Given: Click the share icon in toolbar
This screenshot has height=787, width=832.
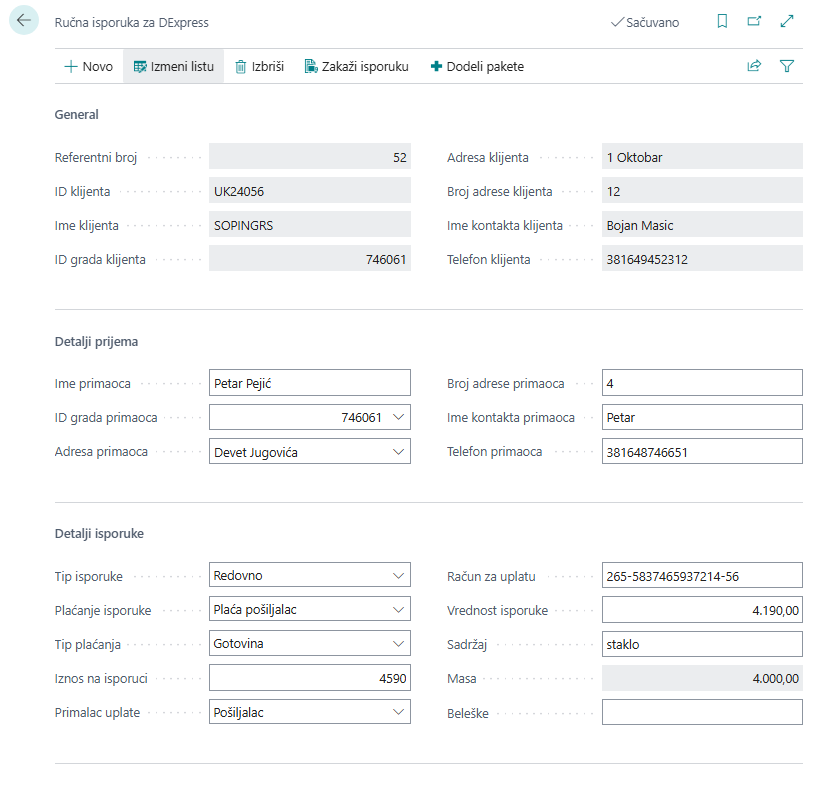Looking at the screenshot, I should [754, 66].
